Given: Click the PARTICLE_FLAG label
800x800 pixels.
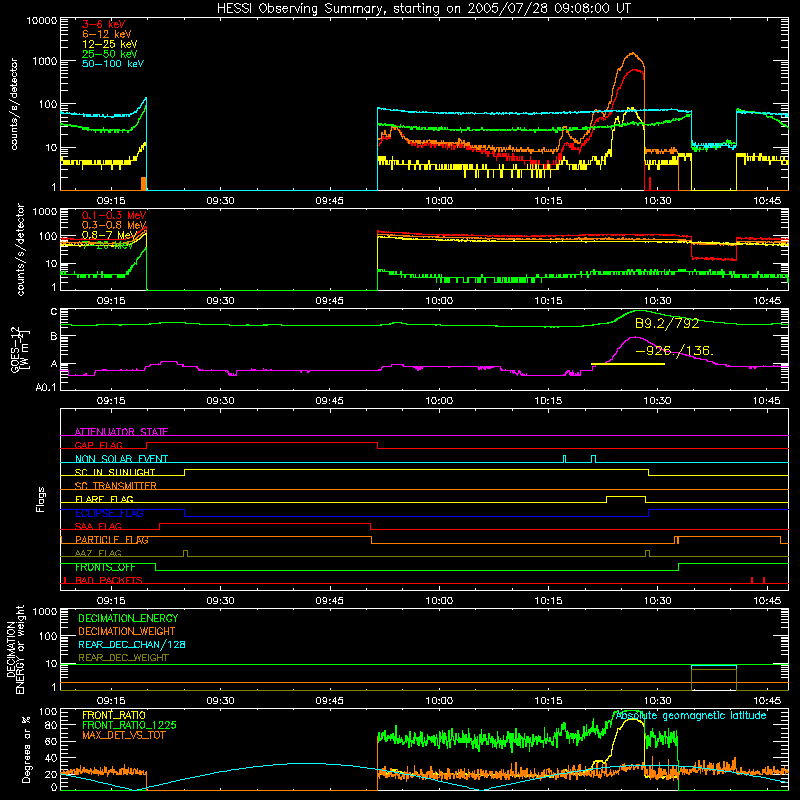Looking at the screenshot, I should 112,540.
